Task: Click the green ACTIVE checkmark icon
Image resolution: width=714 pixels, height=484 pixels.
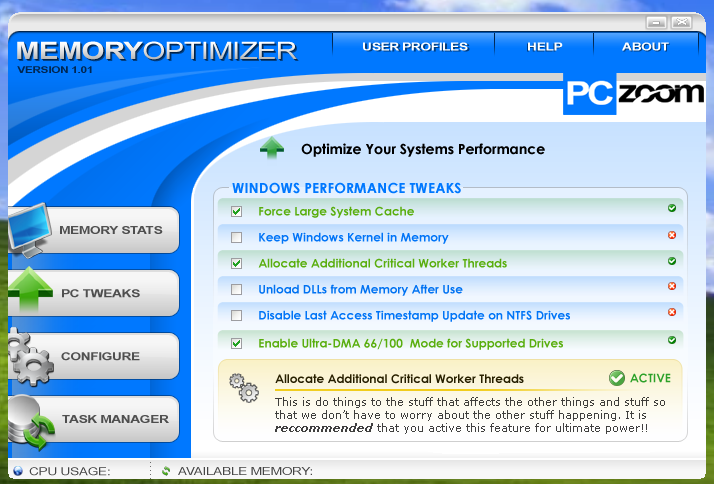Action: coord(617,378)
